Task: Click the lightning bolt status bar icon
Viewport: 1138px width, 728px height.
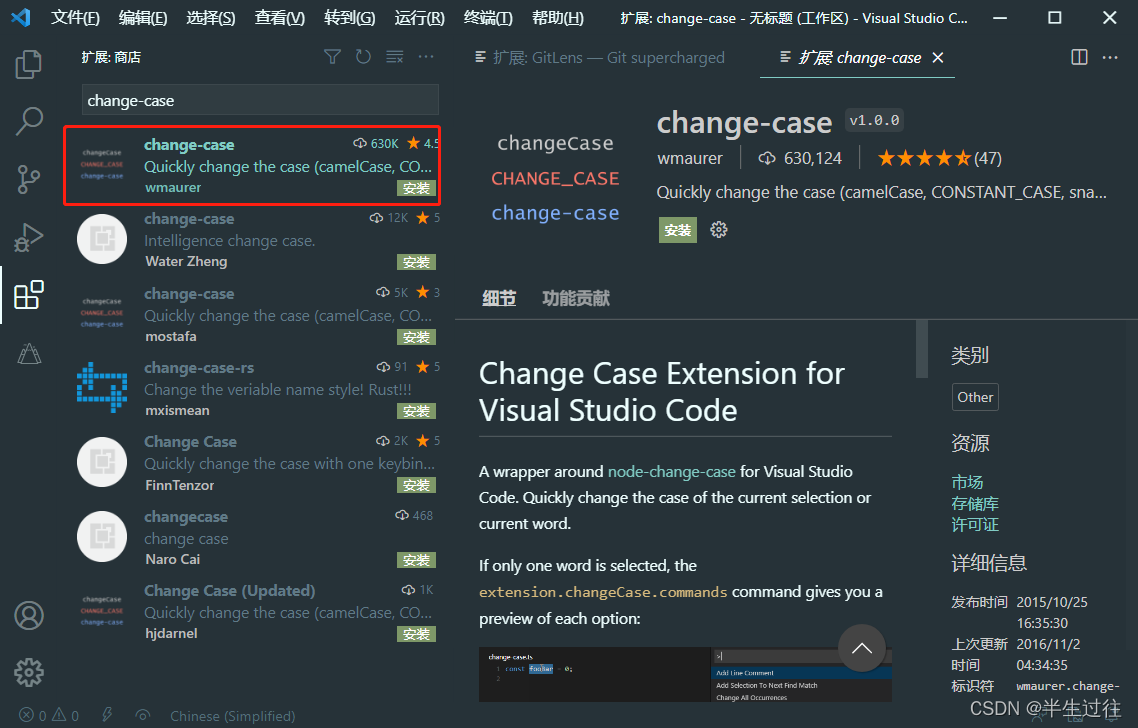Action: 107,716
